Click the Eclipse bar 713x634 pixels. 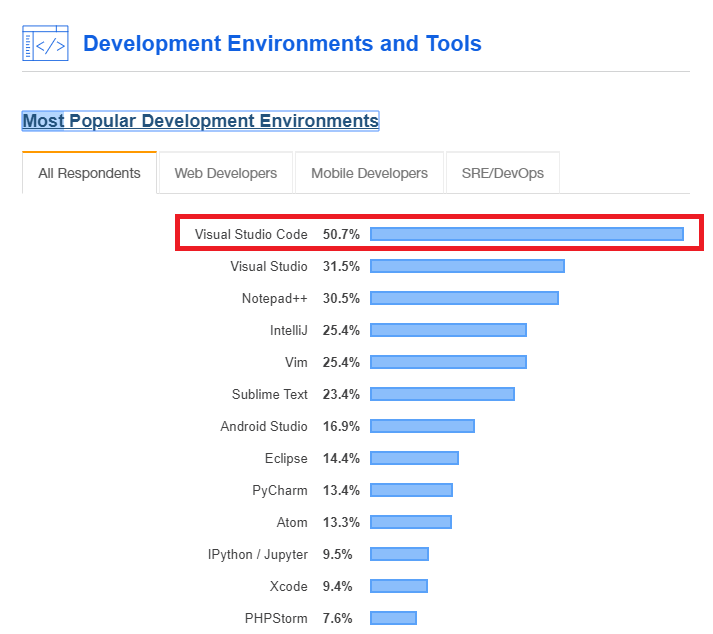click(x=414, y=458)
